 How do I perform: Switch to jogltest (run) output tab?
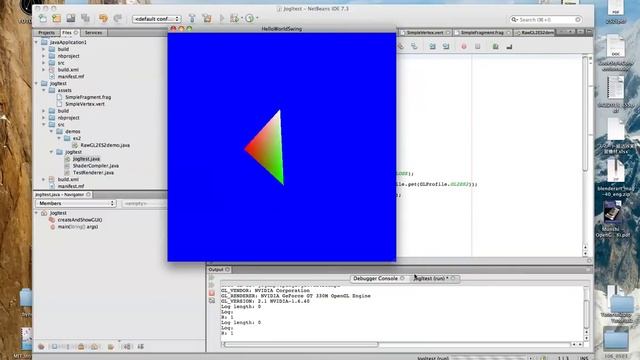(433, 278)
